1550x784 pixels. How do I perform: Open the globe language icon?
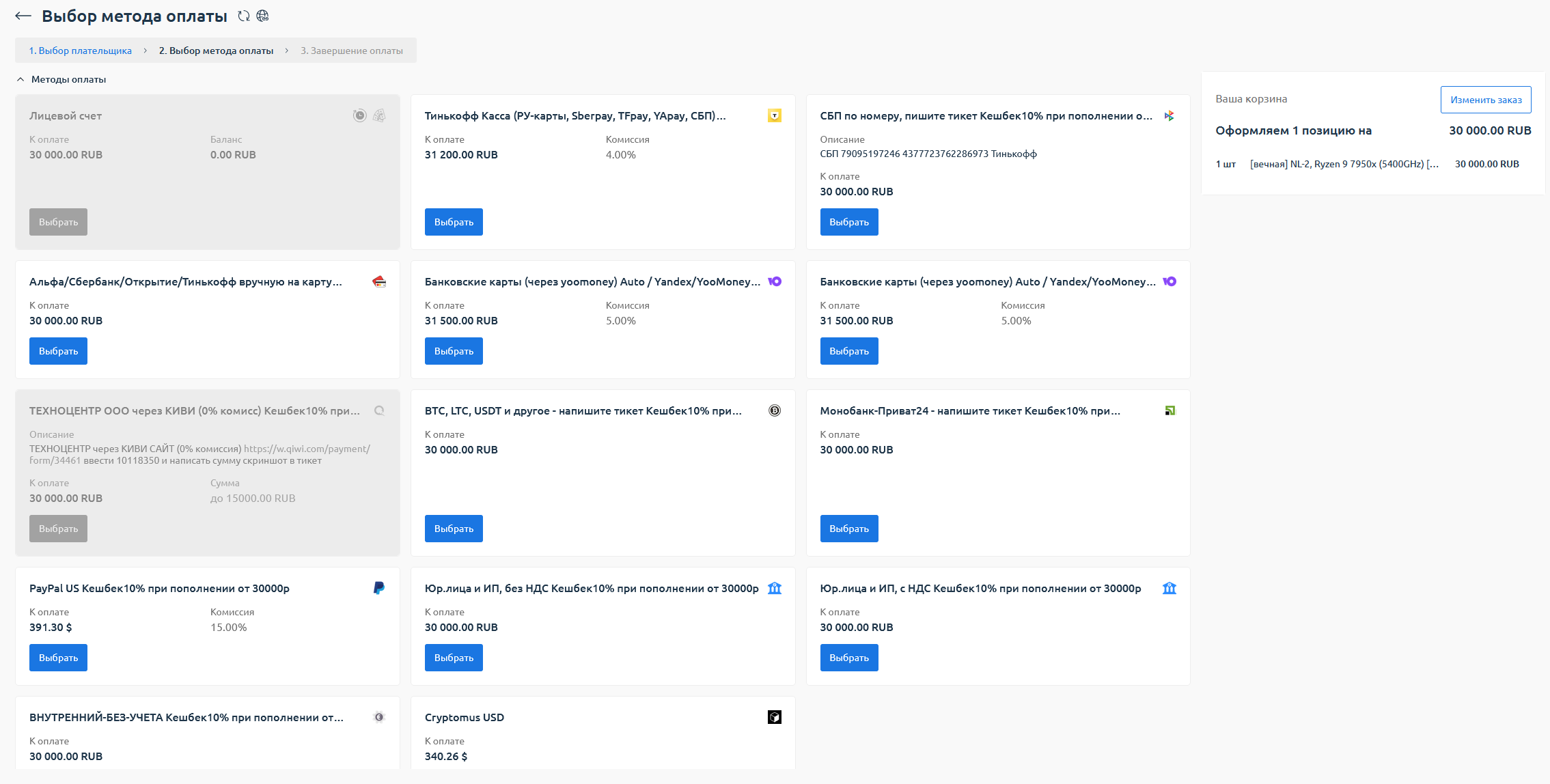point(262,16)
